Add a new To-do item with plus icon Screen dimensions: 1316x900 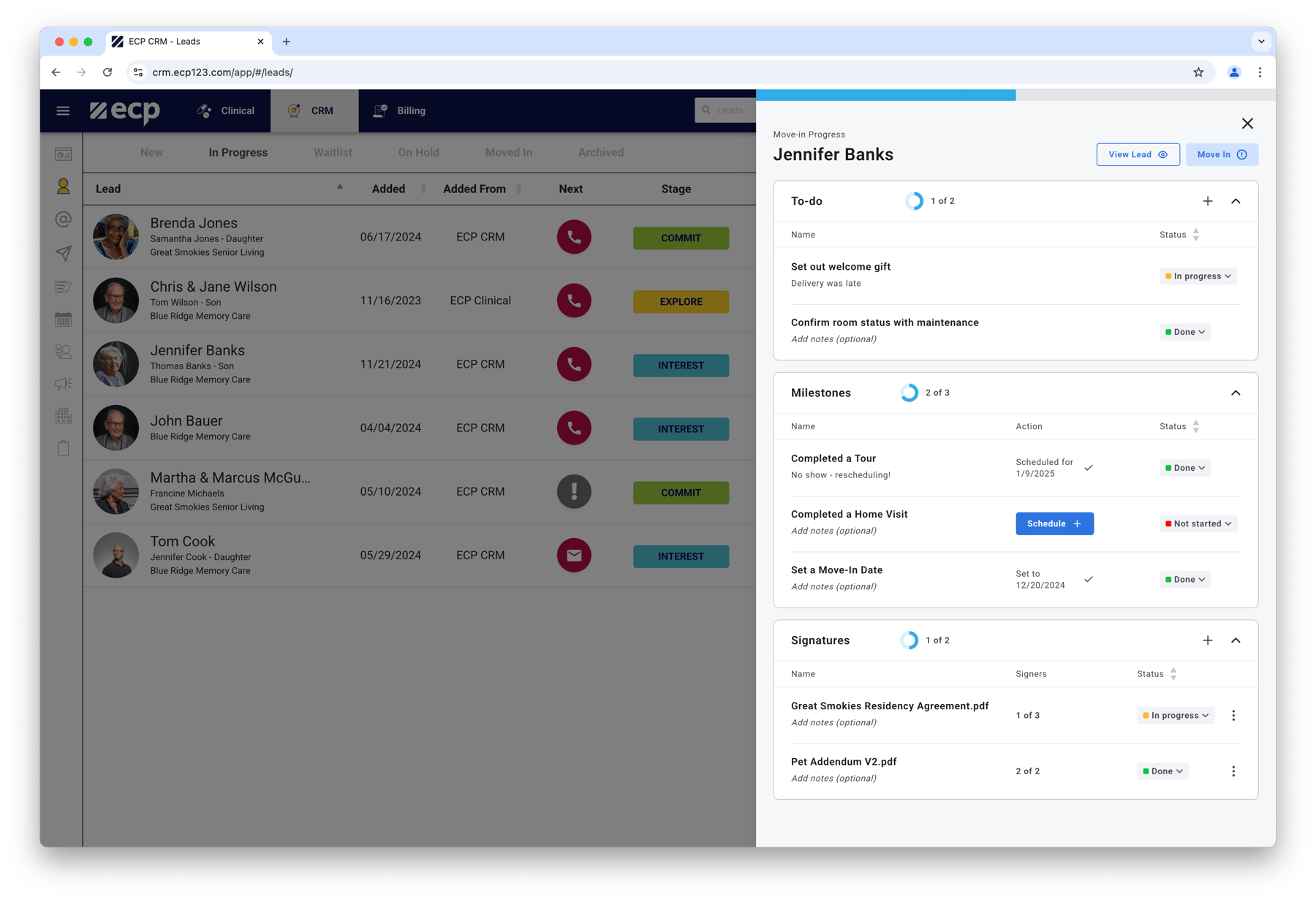tap(1208, 201)
